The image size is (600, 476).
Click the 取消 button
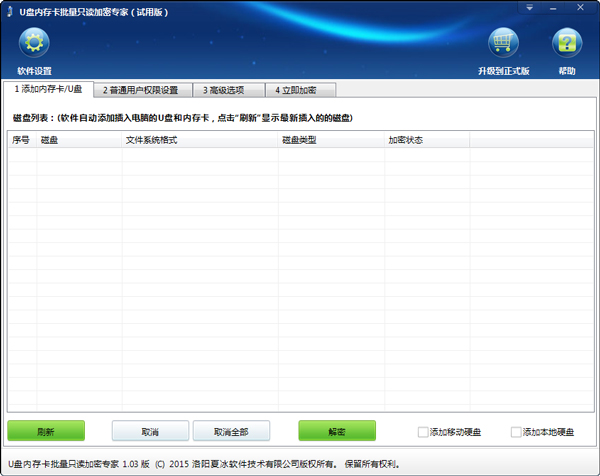click(150, 431)
